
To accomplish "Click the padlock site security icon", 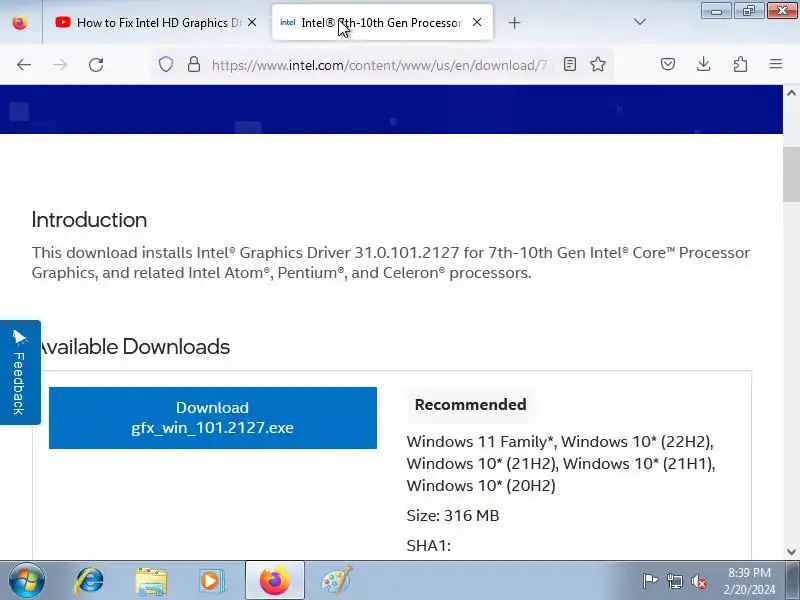I will (194, 64).
